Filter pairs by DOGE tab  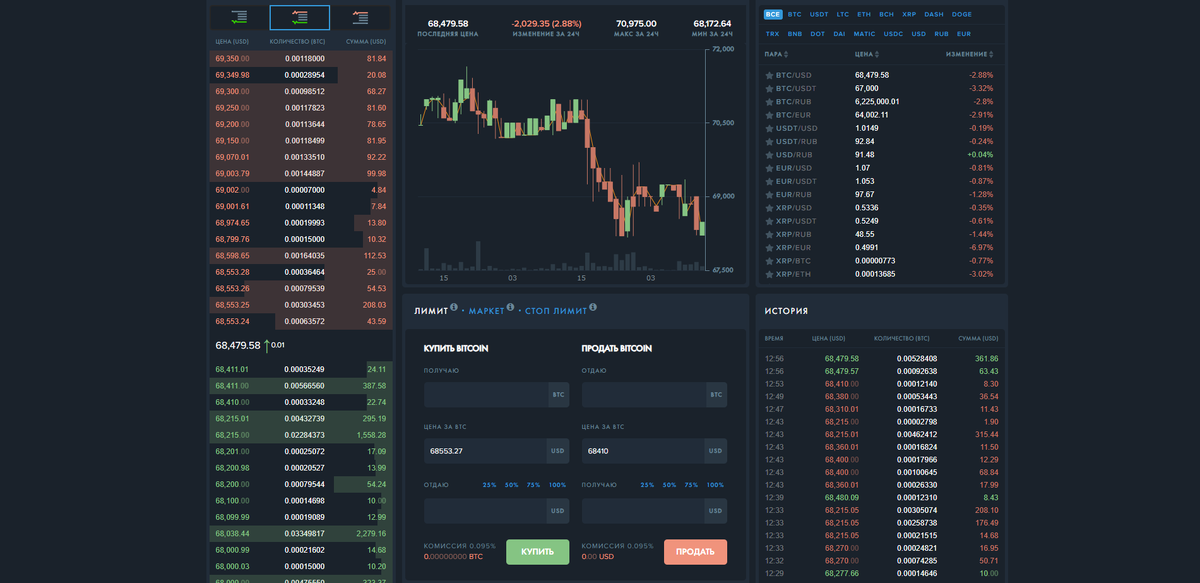pyautogui.click(x=962, y=15)
